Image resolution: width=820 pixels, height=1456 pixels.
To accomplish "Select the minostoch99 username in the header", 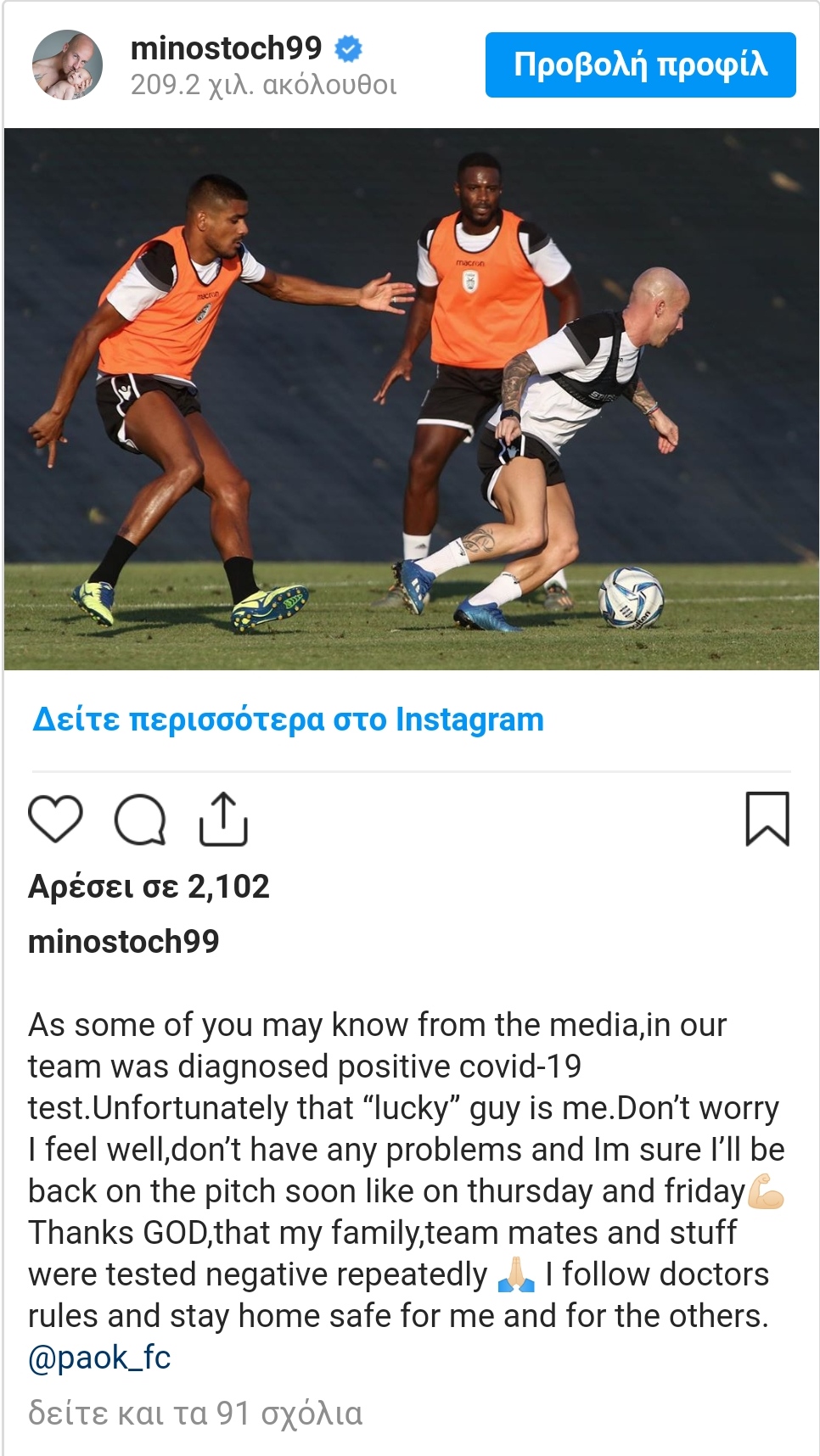I will (x=226, y=48).
